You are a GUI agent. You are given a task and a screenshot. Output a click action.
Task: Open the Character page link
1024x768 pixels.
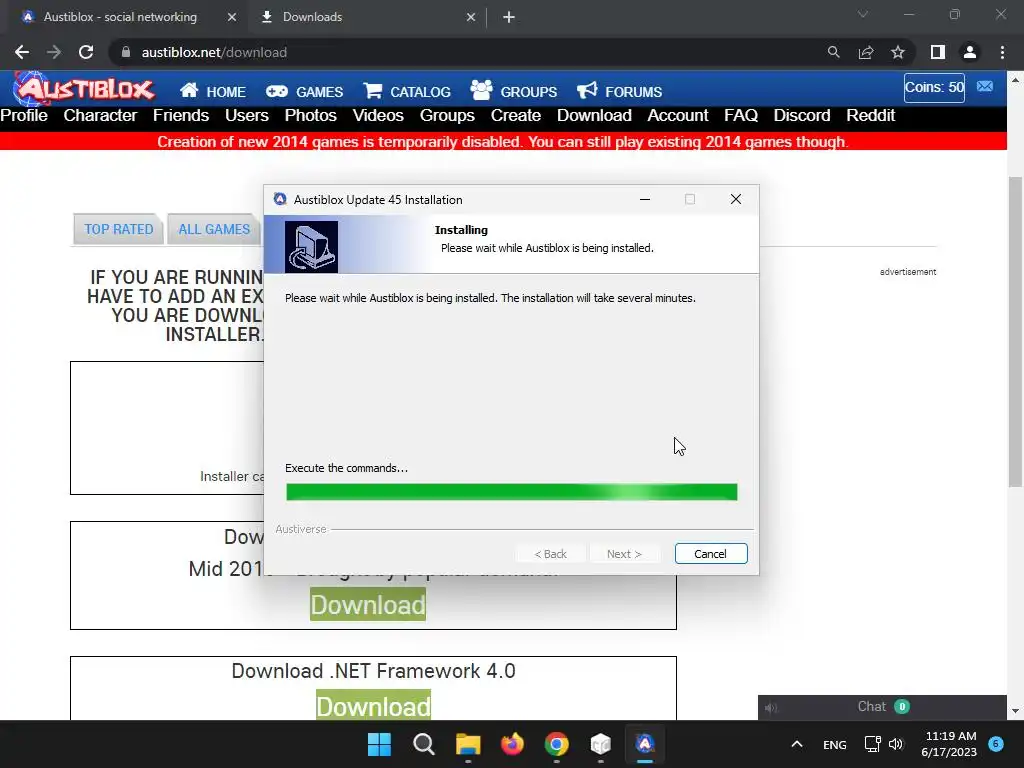pos(100,116)
